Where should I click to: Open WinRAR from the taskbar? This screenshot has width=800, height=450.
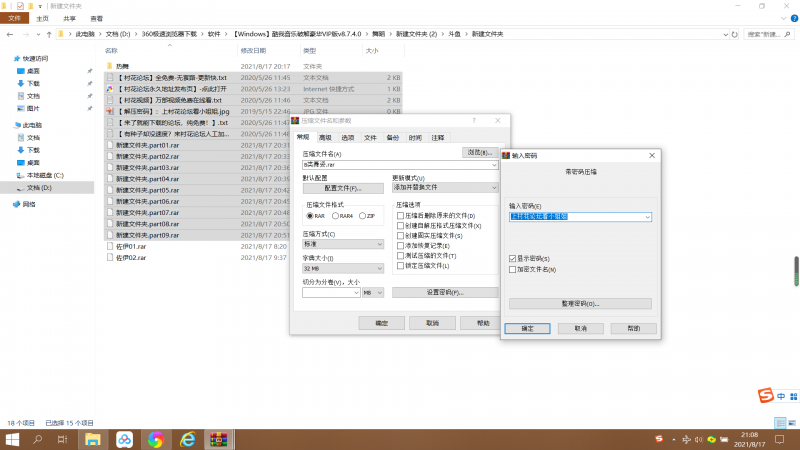tap(219, 439)
